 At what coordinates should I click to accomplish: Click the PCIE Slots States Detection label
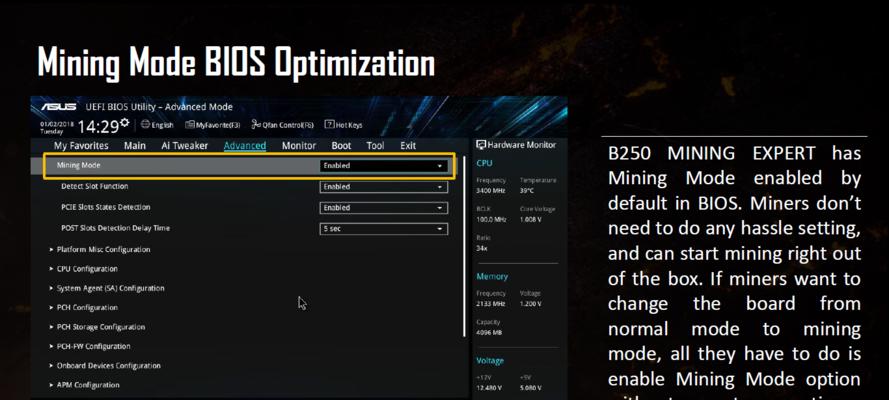(x=105, y=207)
